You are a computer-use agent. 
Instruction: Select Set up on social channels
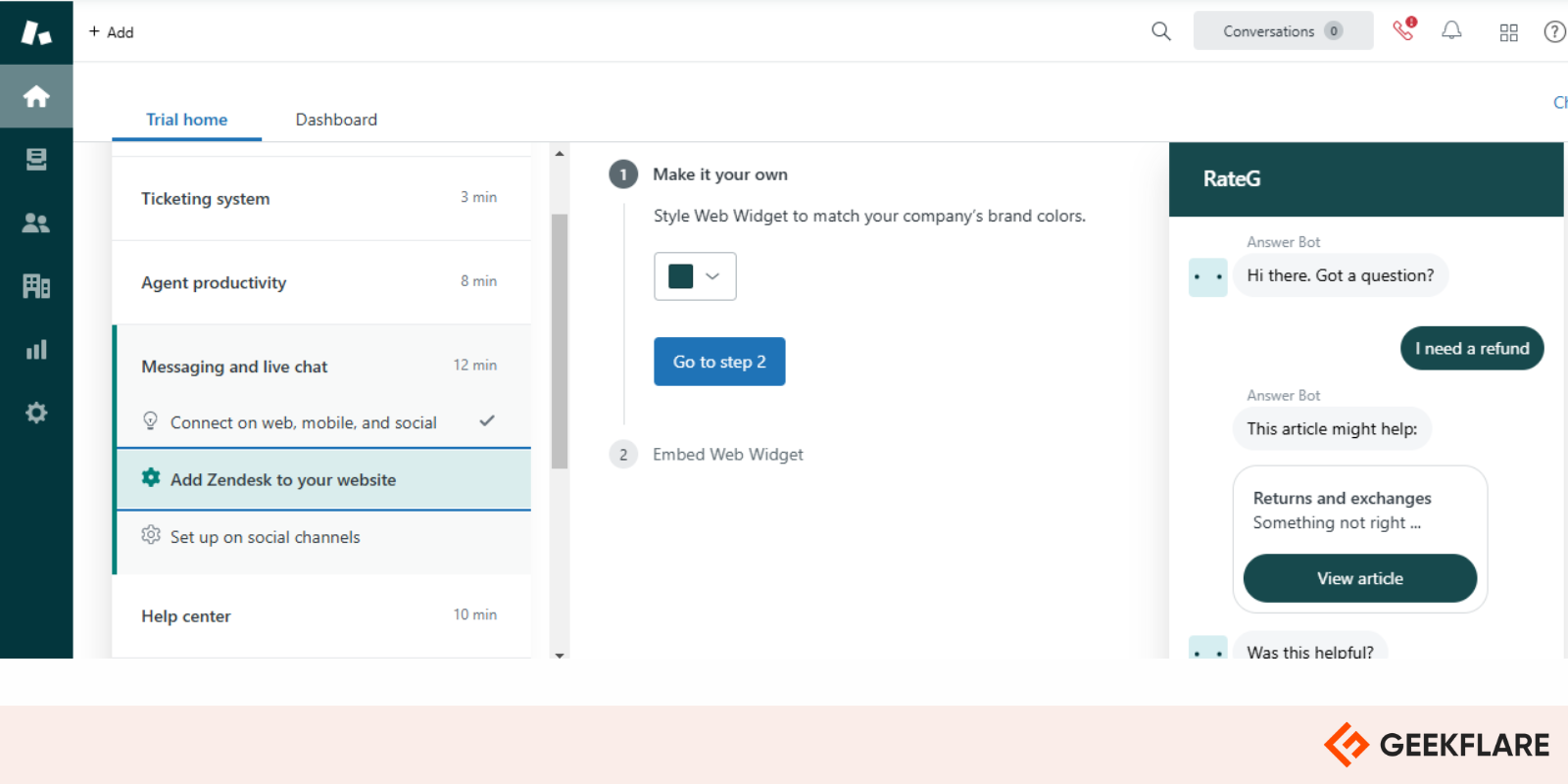point(323,537)
